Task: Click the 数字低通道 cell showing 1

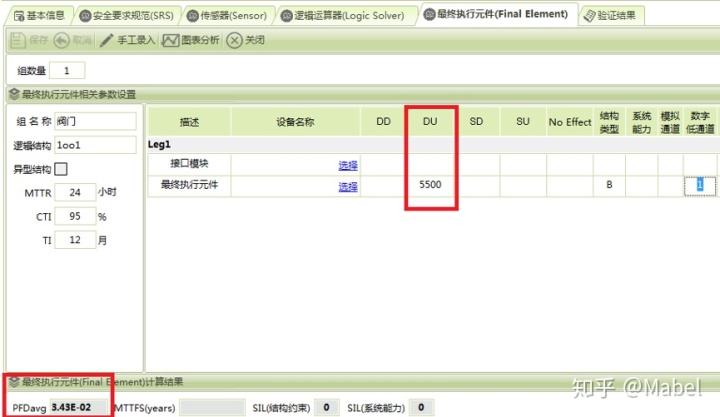Action: [x=700, y=185]
